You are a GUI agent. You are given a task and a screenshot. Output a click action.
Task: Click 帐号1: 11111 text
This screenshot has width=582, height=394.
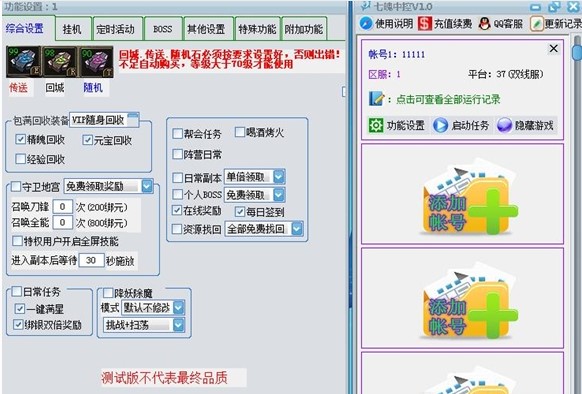[397, 54]
